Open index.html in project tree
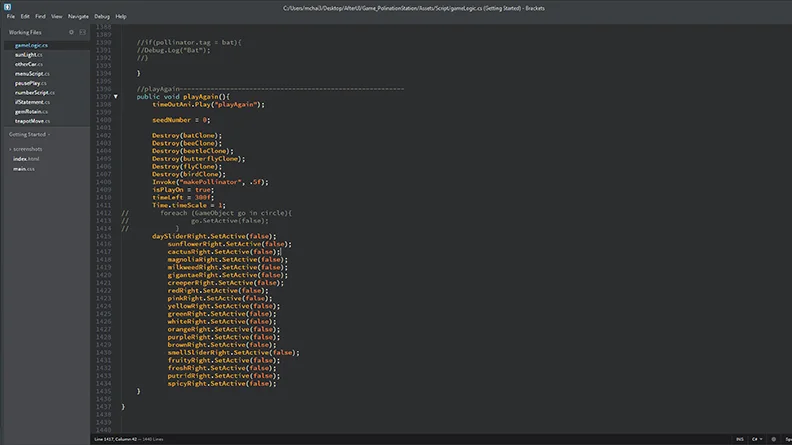Viewport: 792px width, 445px height. click(x=26, y=159)
